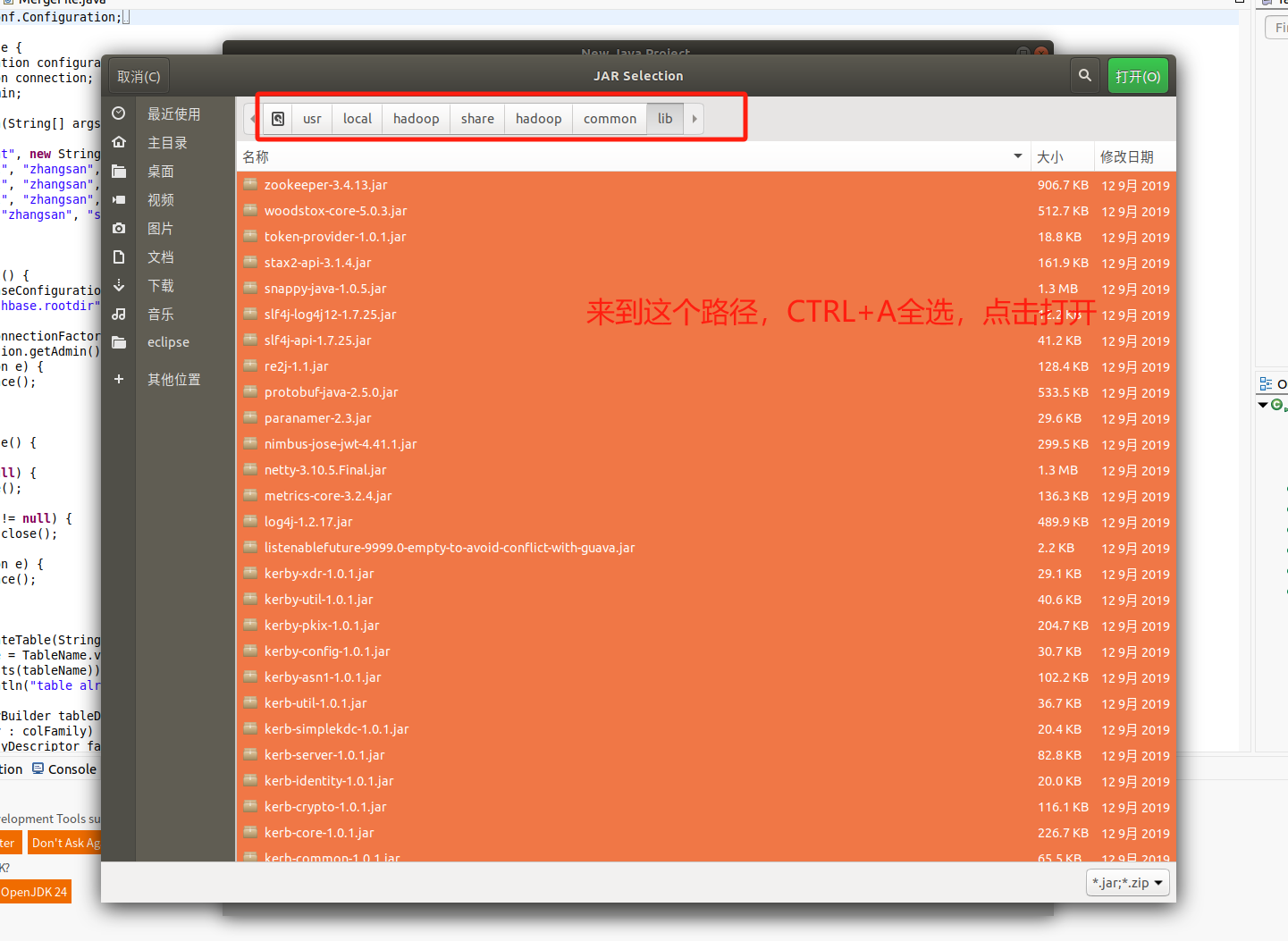Viewport: 1288px width, 941px height.
Task: Click OpenJDK 24 button in Eclipse
Action: point(34,892)
